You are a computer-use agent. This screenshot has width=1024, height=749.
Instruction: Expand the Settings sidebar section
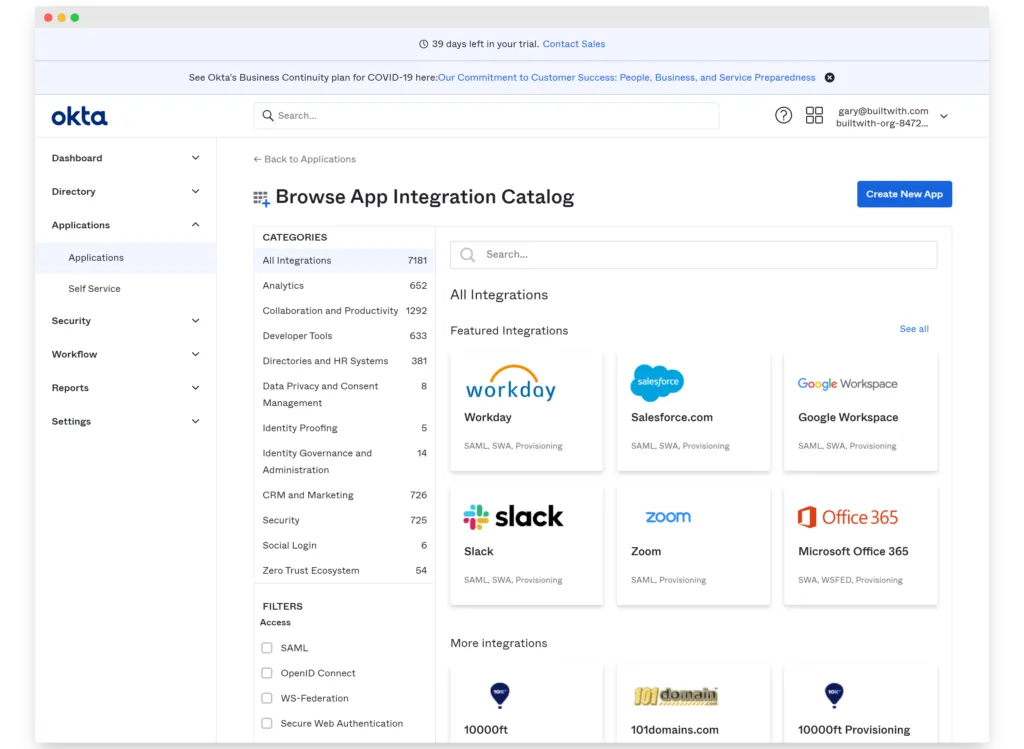point(125,421)
